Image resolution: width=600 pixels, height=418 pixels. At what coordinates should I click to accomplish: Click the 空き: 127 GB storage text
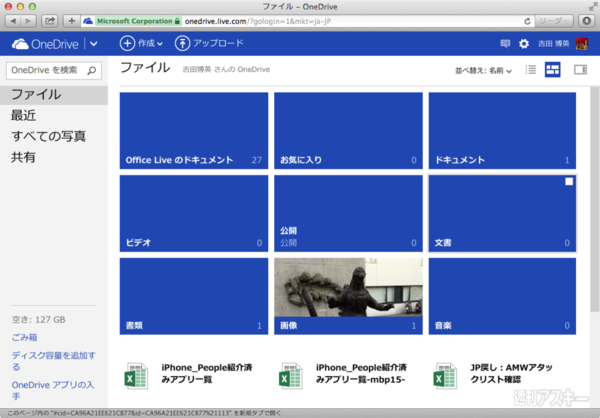pyautogui.click(x=38, y=320)
